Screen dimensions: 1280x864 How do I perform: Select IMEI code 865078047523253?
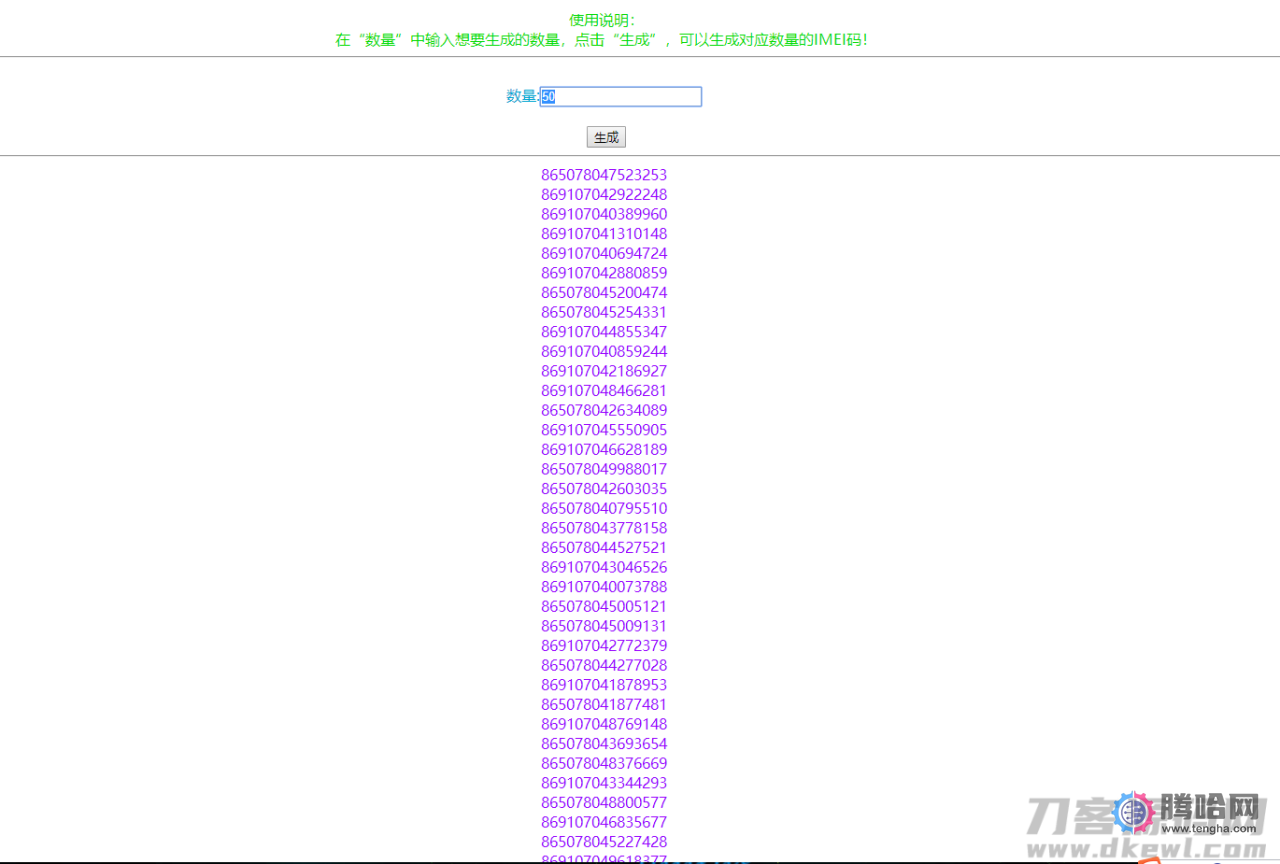click(x=604, y=175)
